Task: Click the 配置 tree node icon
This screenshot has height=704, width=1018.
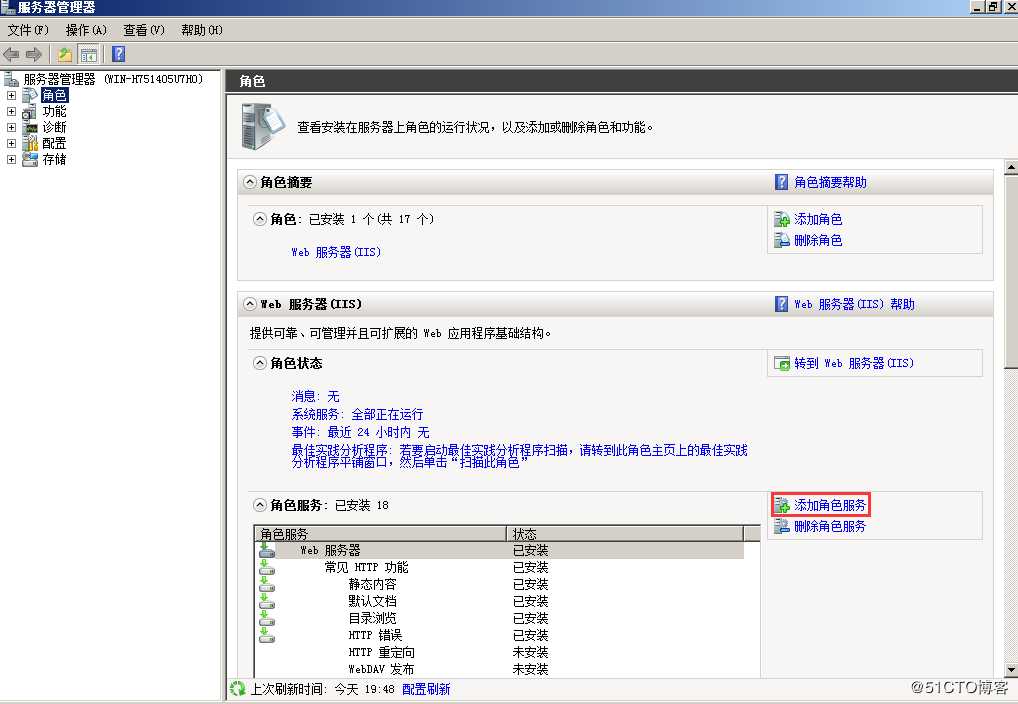Action: [x=29, y=143]
